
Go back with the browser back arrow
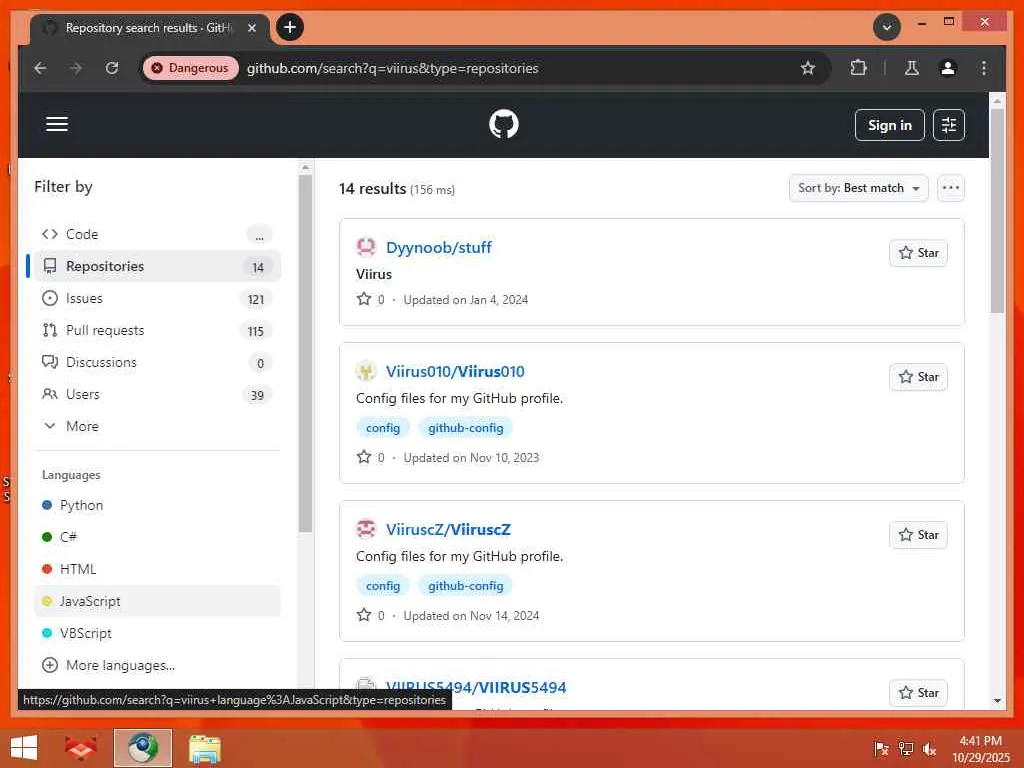click(x=40, y=68)
